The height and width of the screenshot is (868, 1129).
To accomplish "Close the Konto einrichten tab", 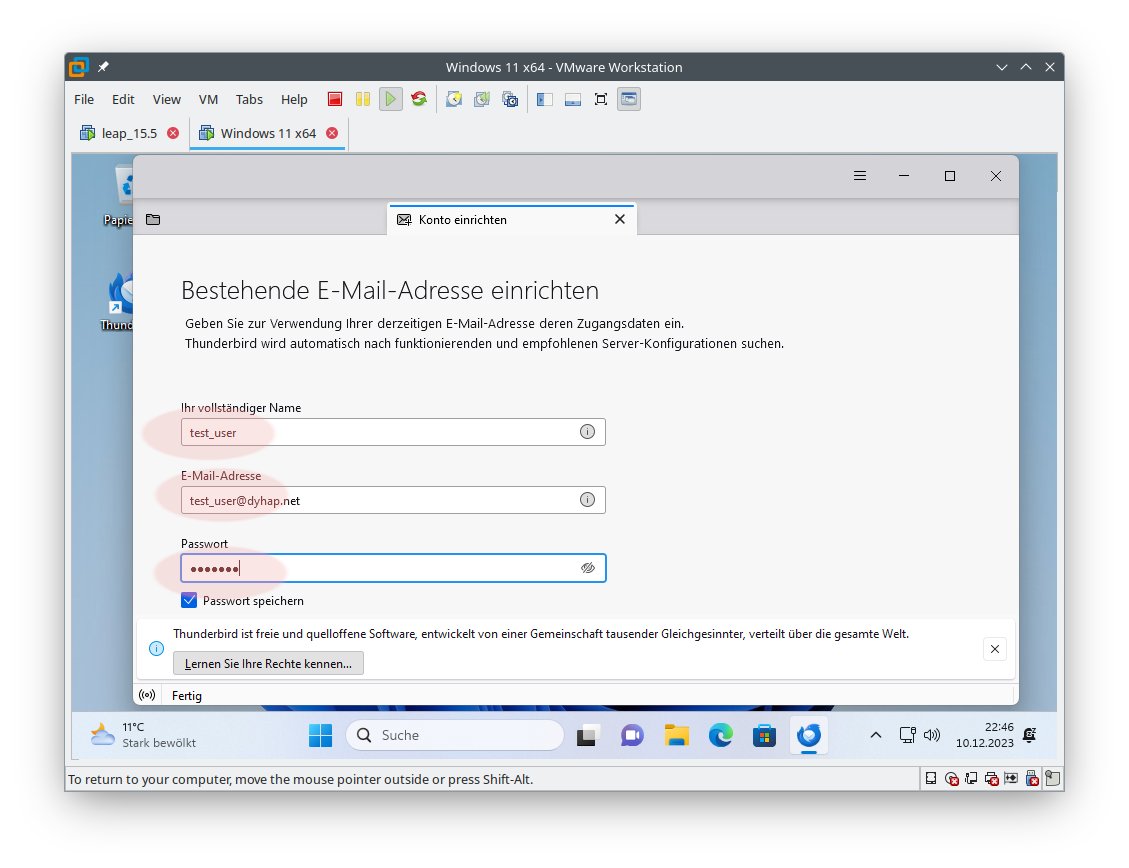I will tap(620, 219).
